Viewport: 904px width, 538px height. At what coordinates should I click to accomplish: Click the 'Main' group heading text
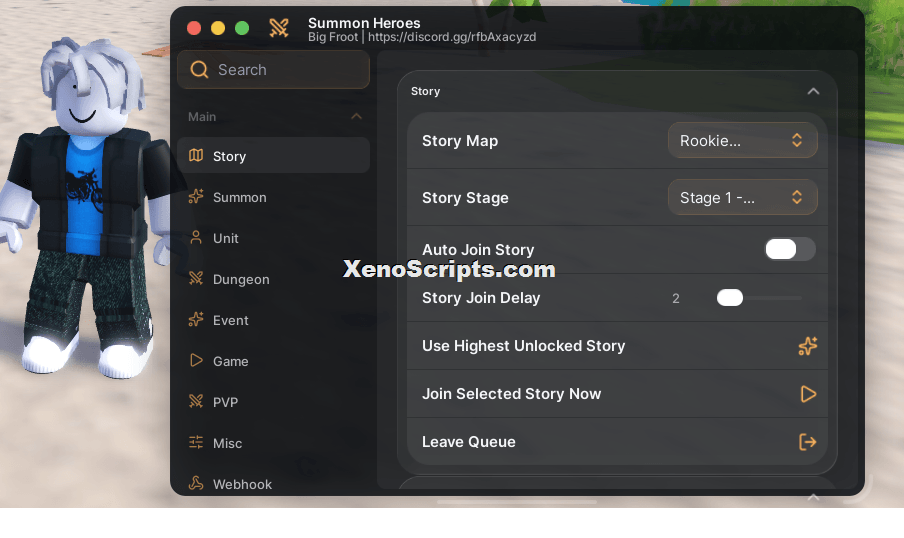[202, 116]
